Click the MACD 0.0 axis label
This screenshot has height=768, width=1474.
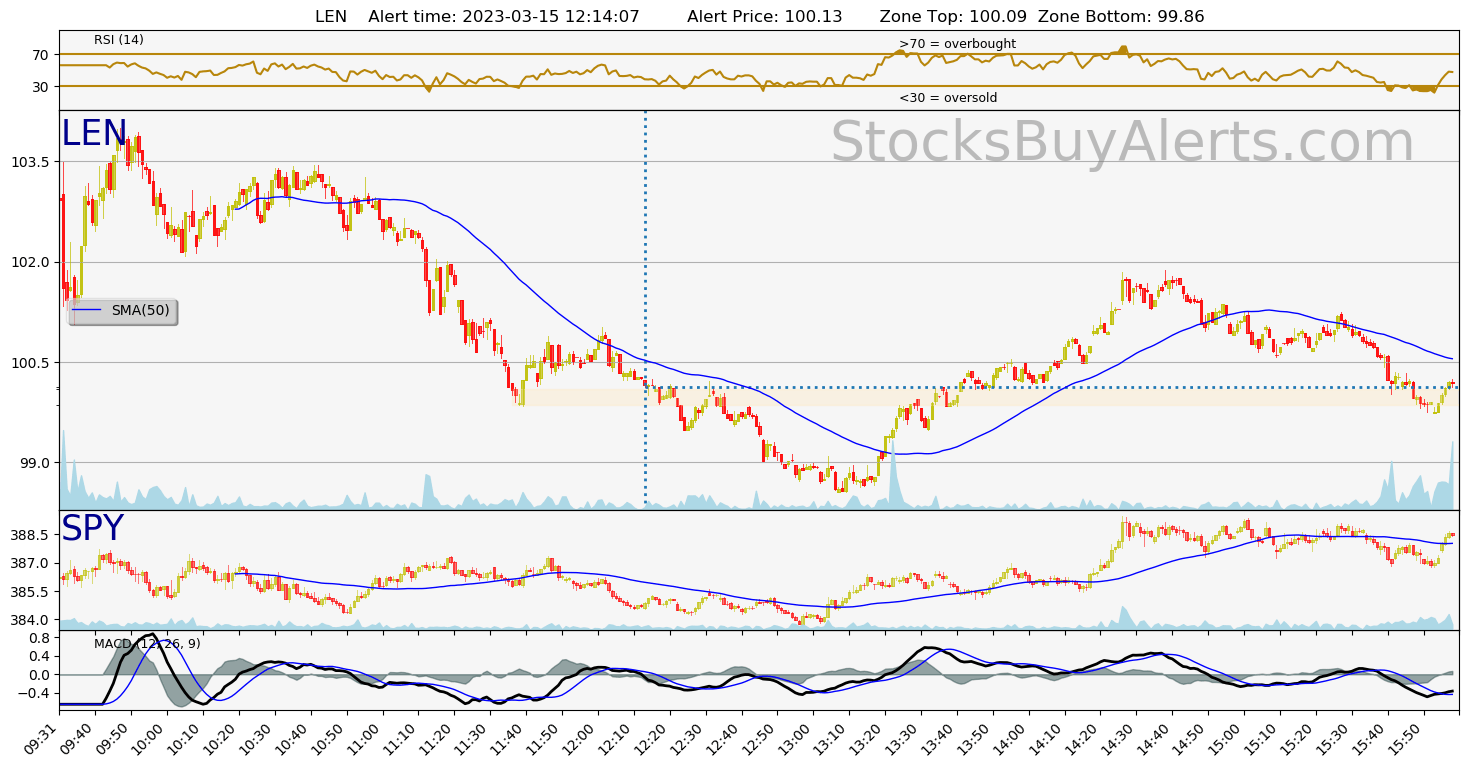[x=40, y=674]
